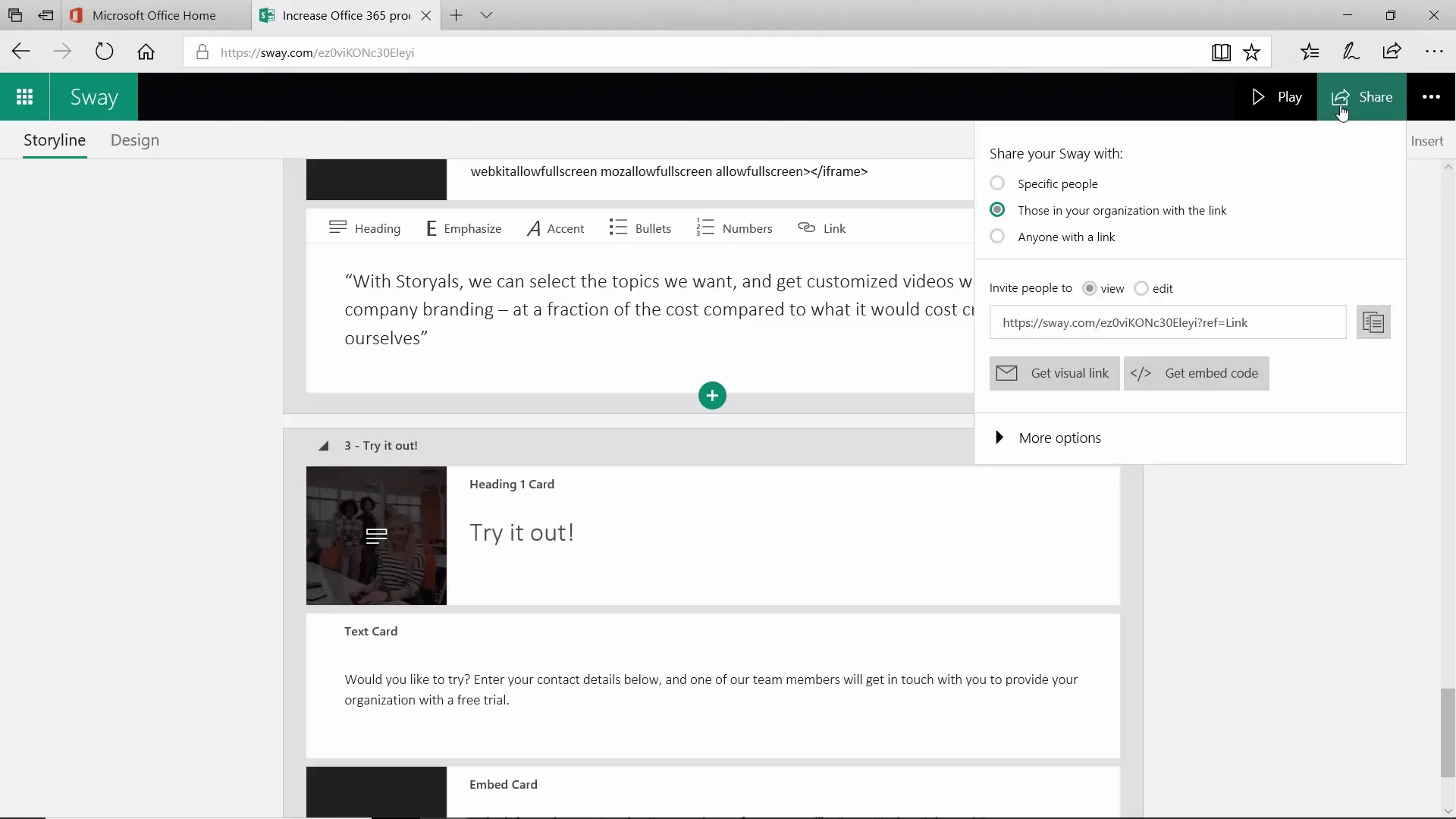Go forward in the browser
This screenshot has height=819, width=1456.
click(x=62, y=52)
